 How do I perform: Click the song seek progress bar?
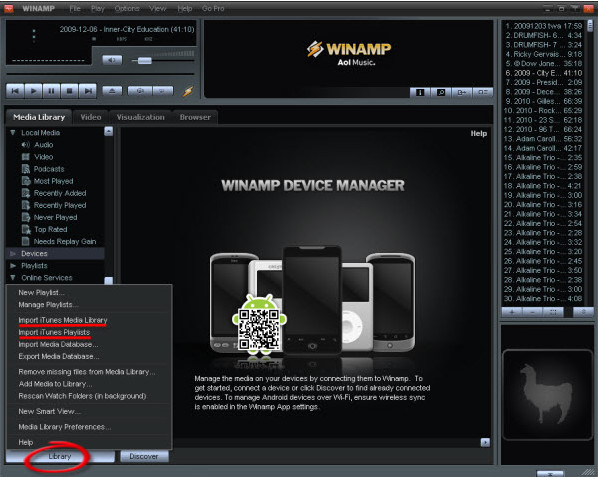(100, 74)
